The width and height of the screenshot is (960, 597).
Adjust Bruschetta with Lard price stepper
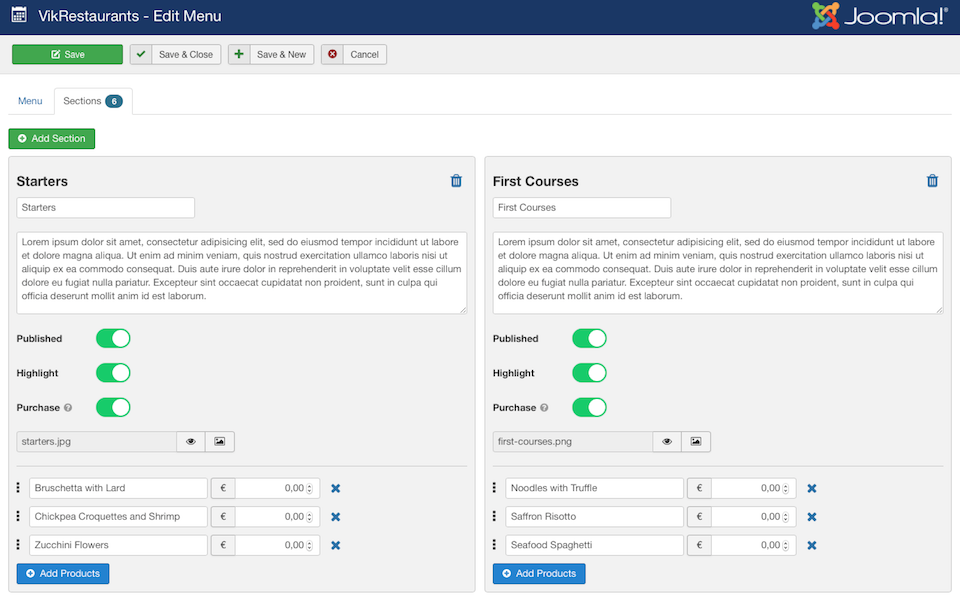click(309, 489)
